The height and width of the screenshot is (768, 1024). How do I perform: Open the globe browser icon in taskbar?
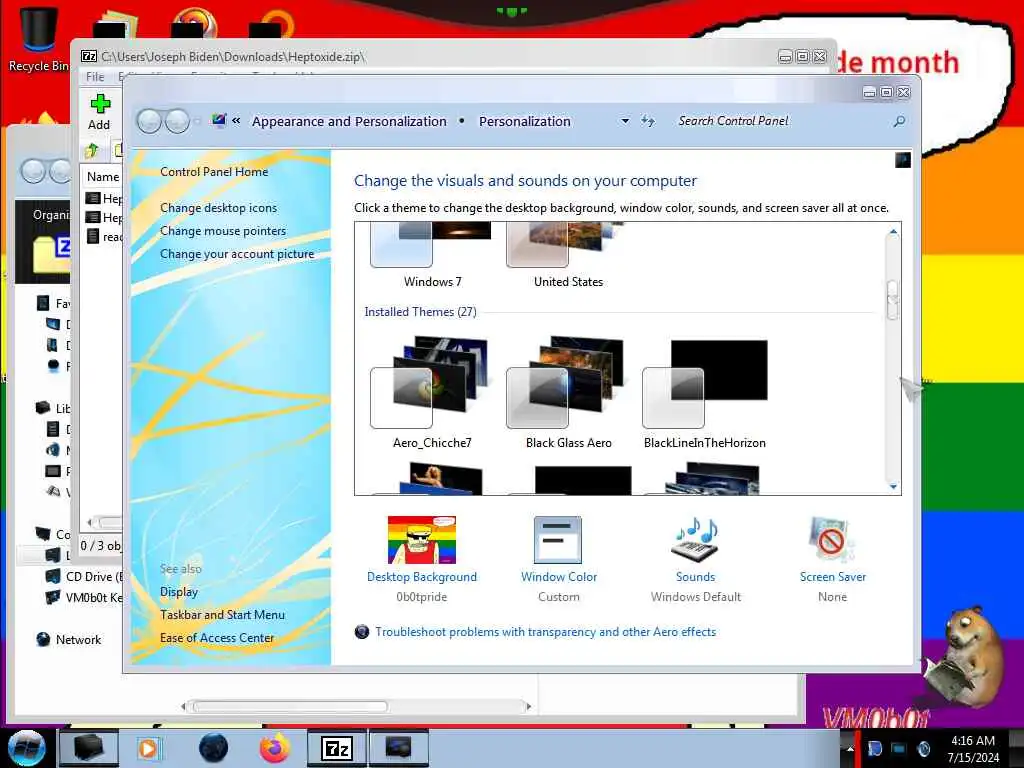213,748
